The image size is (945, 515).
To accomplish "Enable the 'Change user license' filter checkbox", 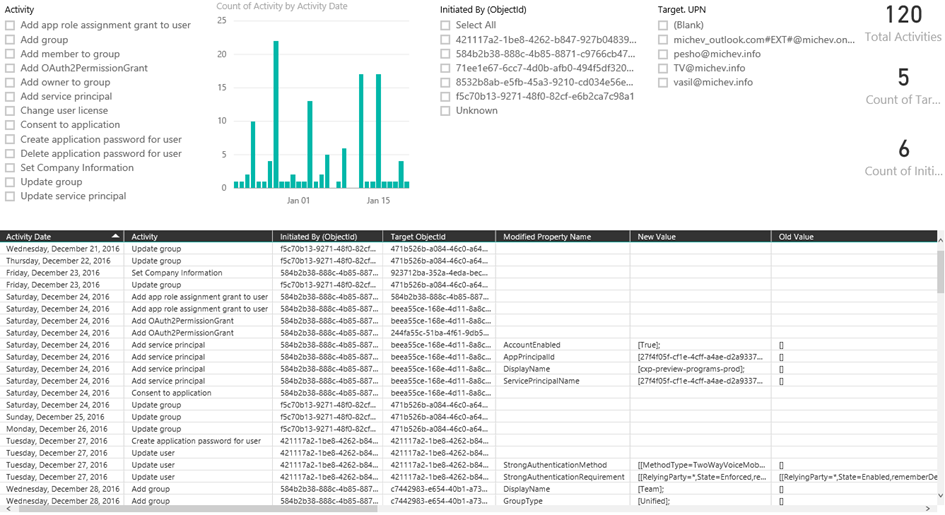I will [x=10, y=111].
